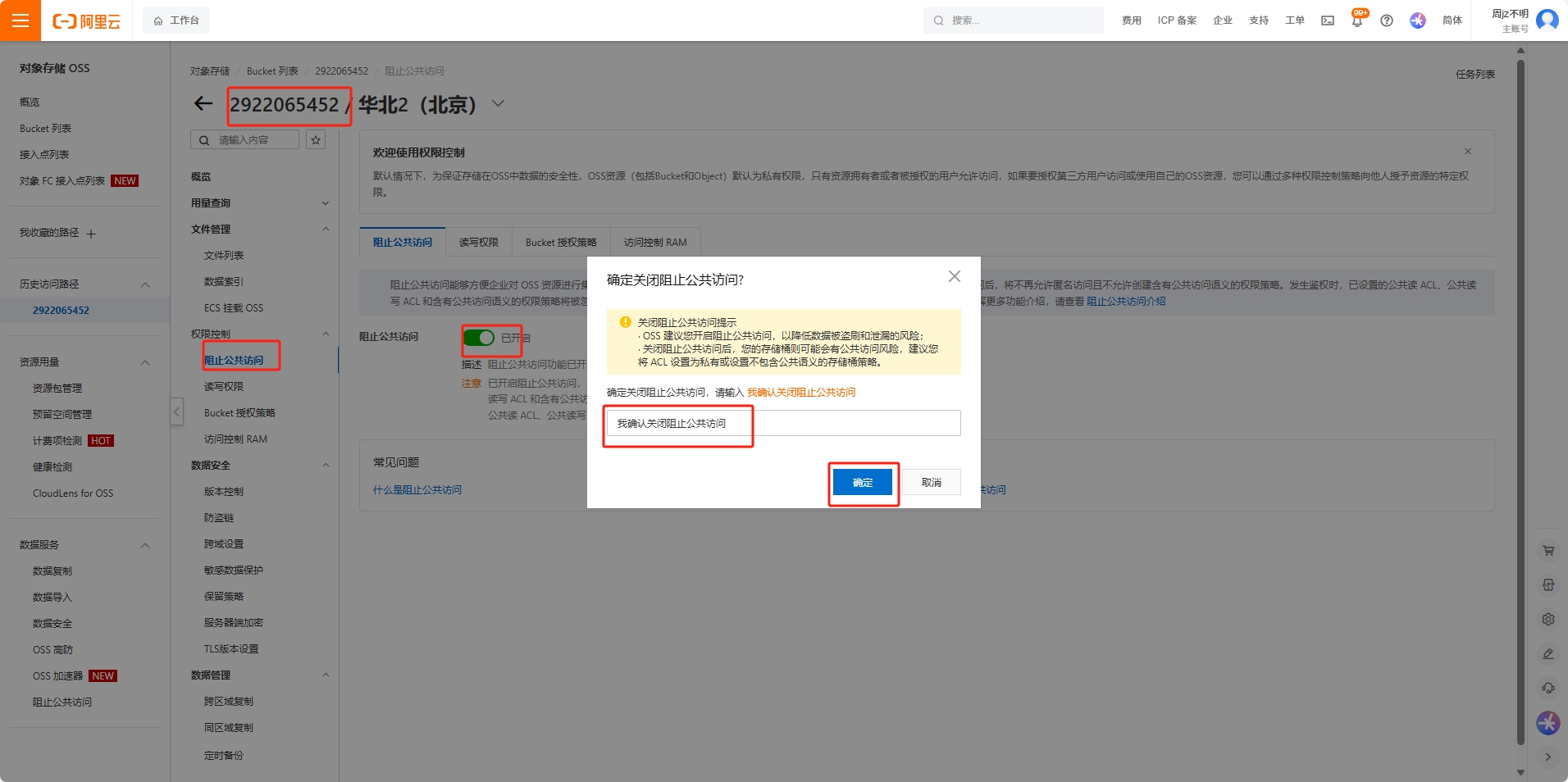Open the shopping cart icon on right
Screen dimensions: 1568x782
[x=1548, y=551]
